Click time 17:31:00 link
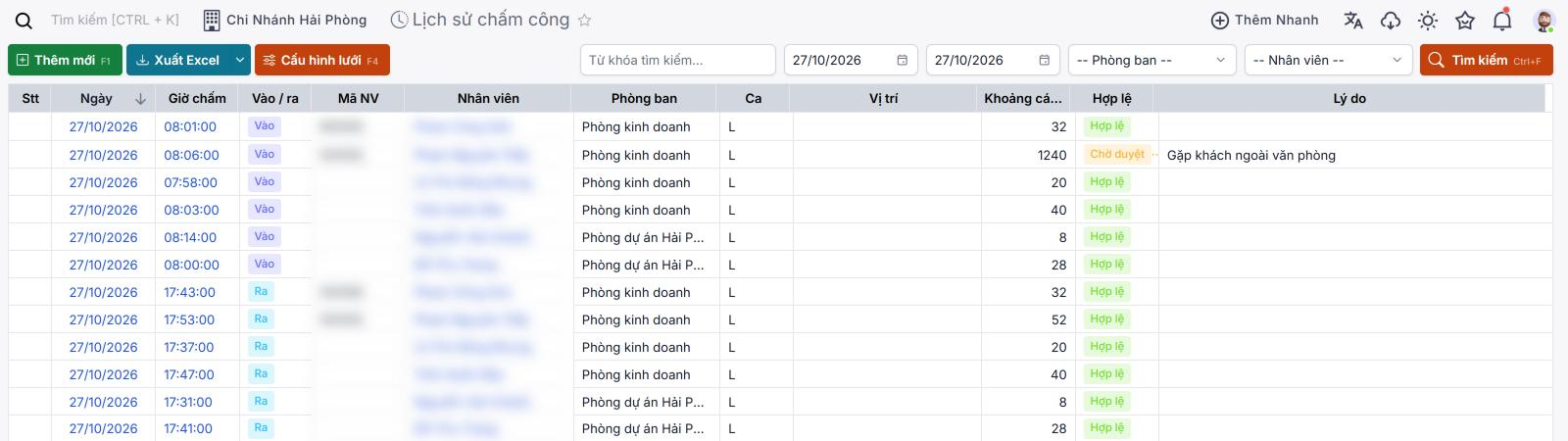The image size is (1568, 441). (x=190, y=402)
